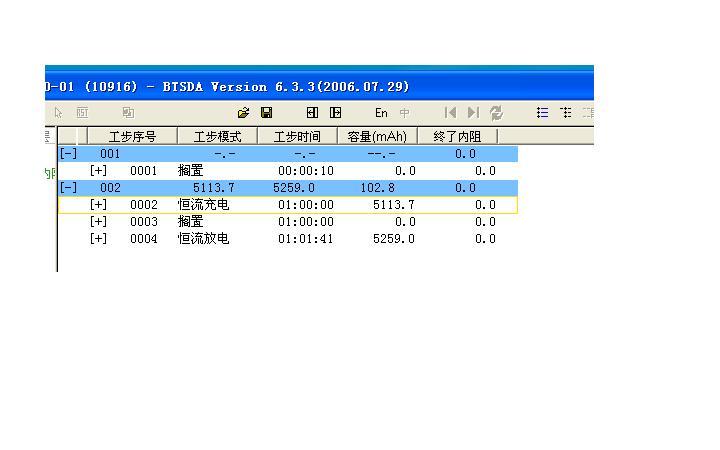Select step number 0001

coord(144,171)
